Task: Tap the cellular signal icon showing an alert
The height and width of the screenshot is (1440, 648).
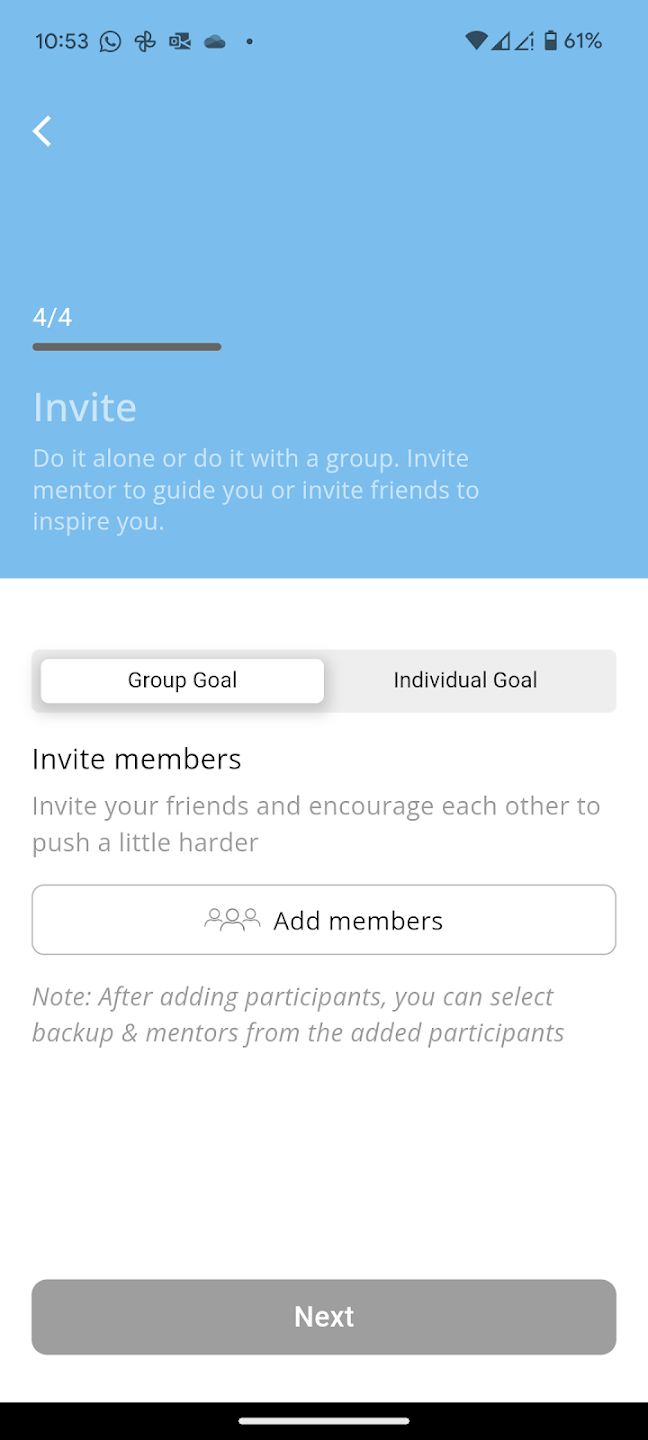Action: pyautogui.click(x=527, y=41)
